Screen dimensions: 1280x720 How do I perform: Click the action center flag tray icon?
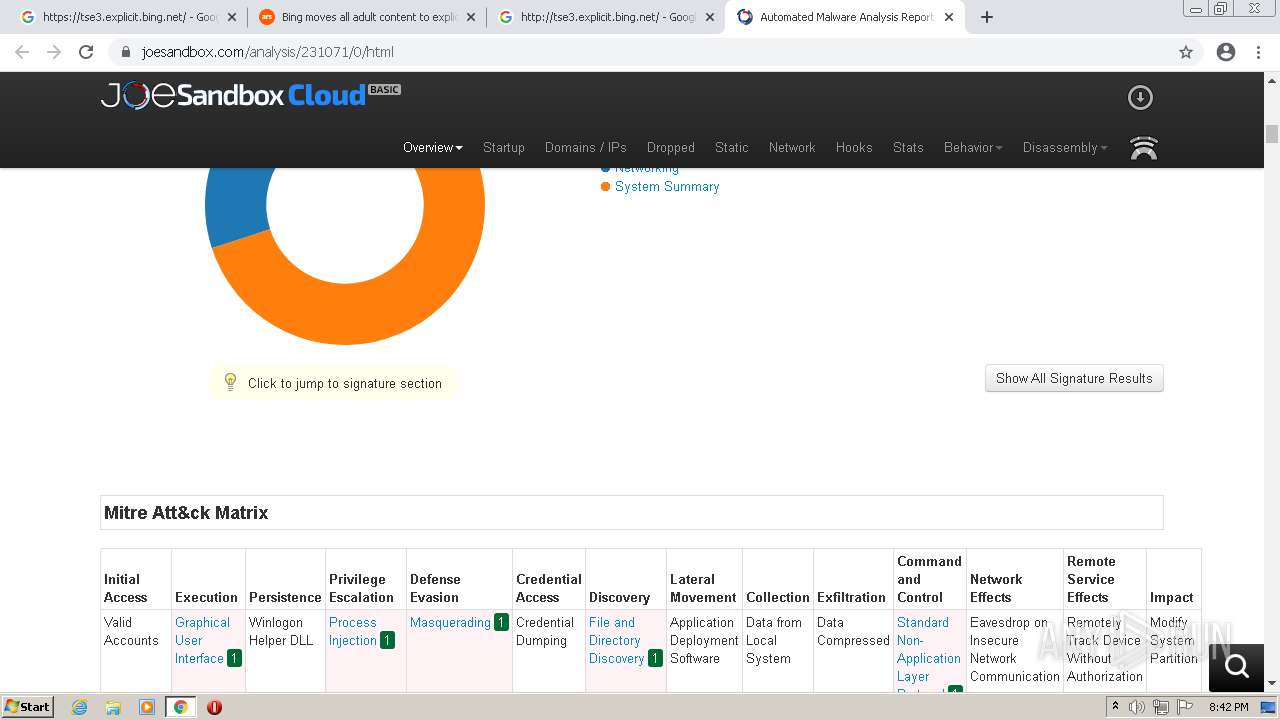click(1184, 707)
